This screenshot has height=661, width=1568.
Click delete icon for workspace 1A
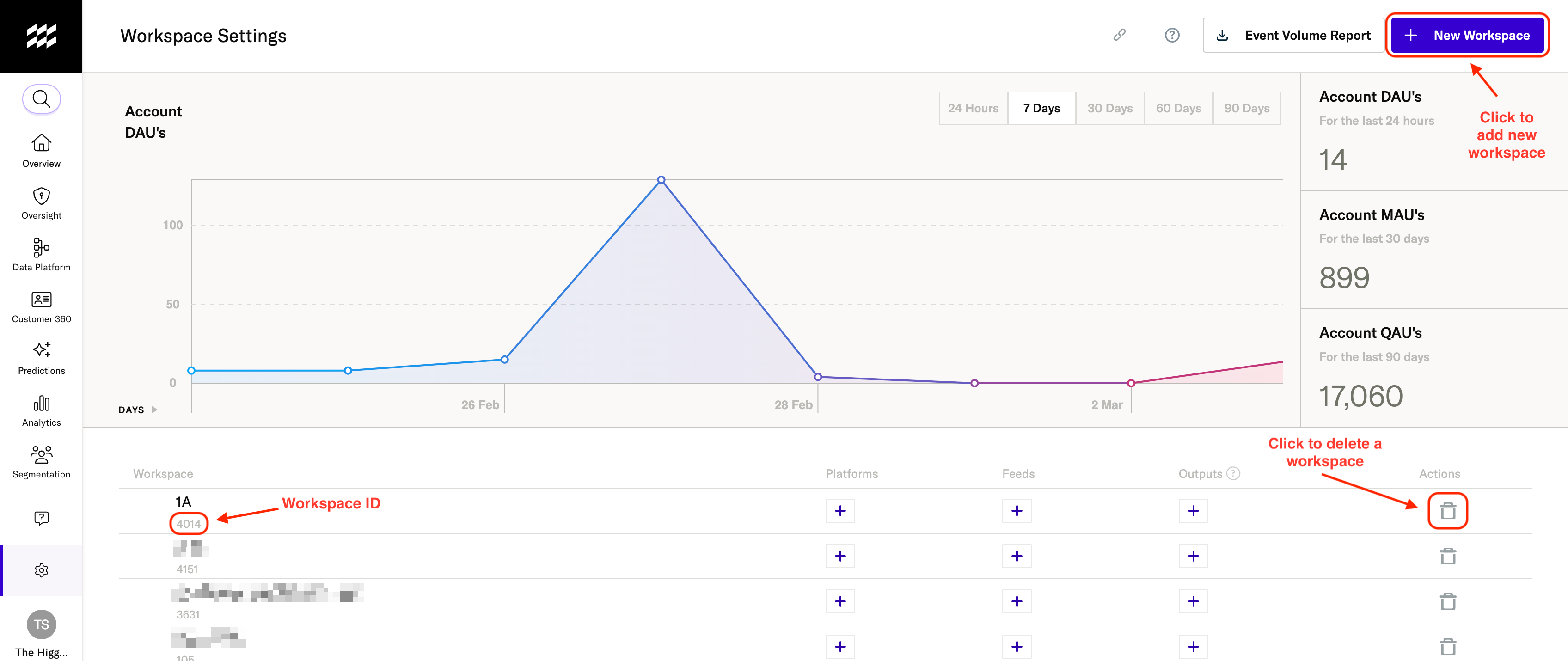1447,511
